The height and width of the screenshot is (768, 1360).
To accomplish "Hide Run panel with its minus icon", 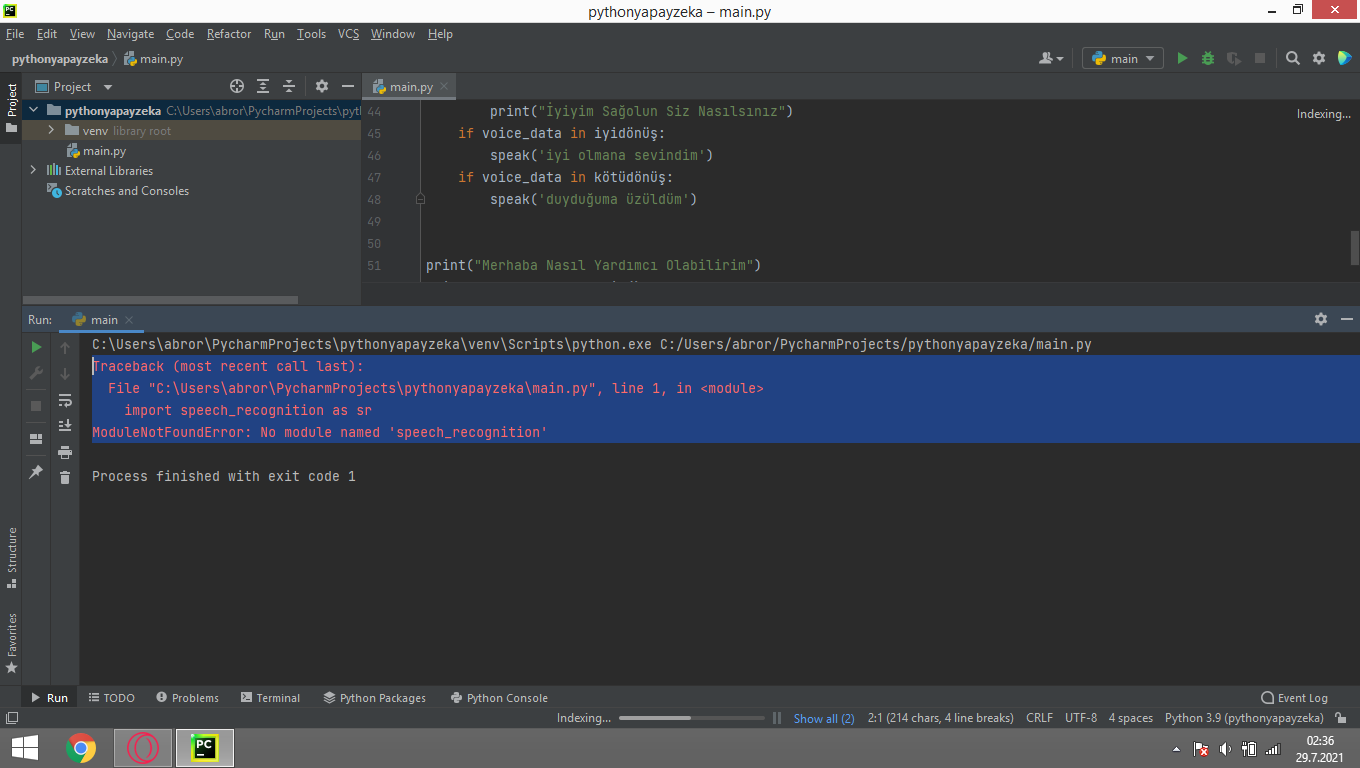I will (1347, 319).
